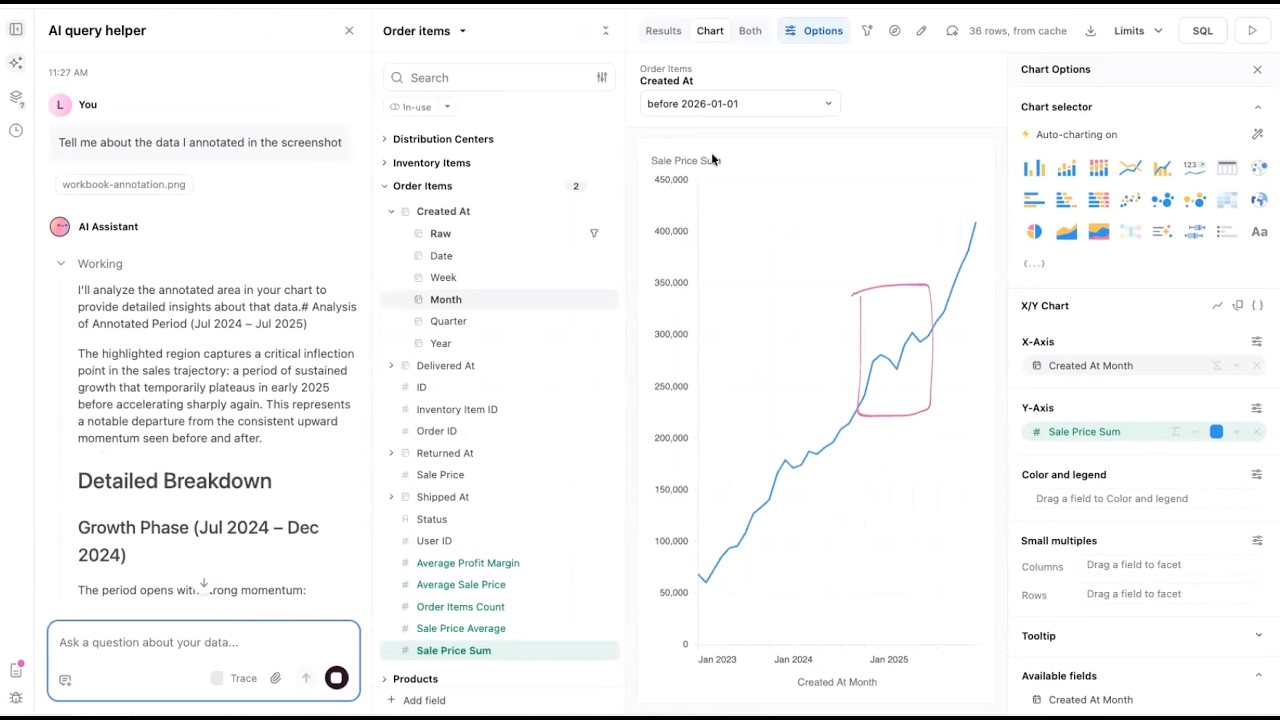This screenshot has height=720, width=1280.
Task: Expand the Tooltip section
Action: [1258, 636]
